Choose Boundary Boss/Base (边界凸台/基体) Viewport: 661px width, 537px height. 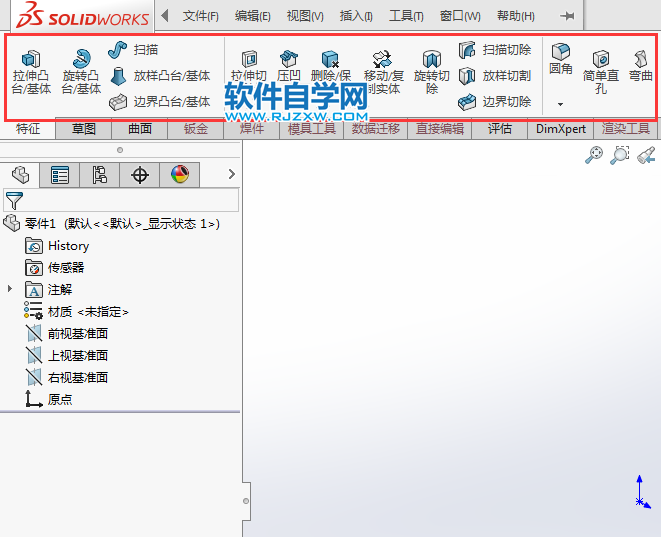[160, 102]
